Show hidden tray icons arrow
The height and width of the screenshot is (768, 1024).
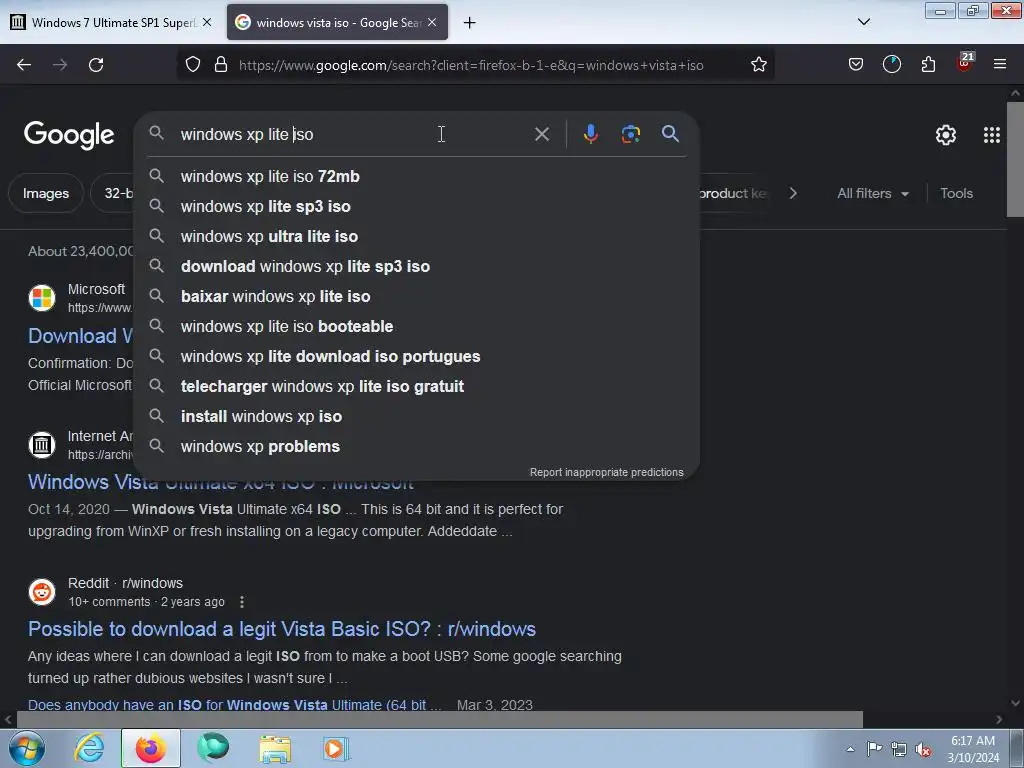coord(850,750)
